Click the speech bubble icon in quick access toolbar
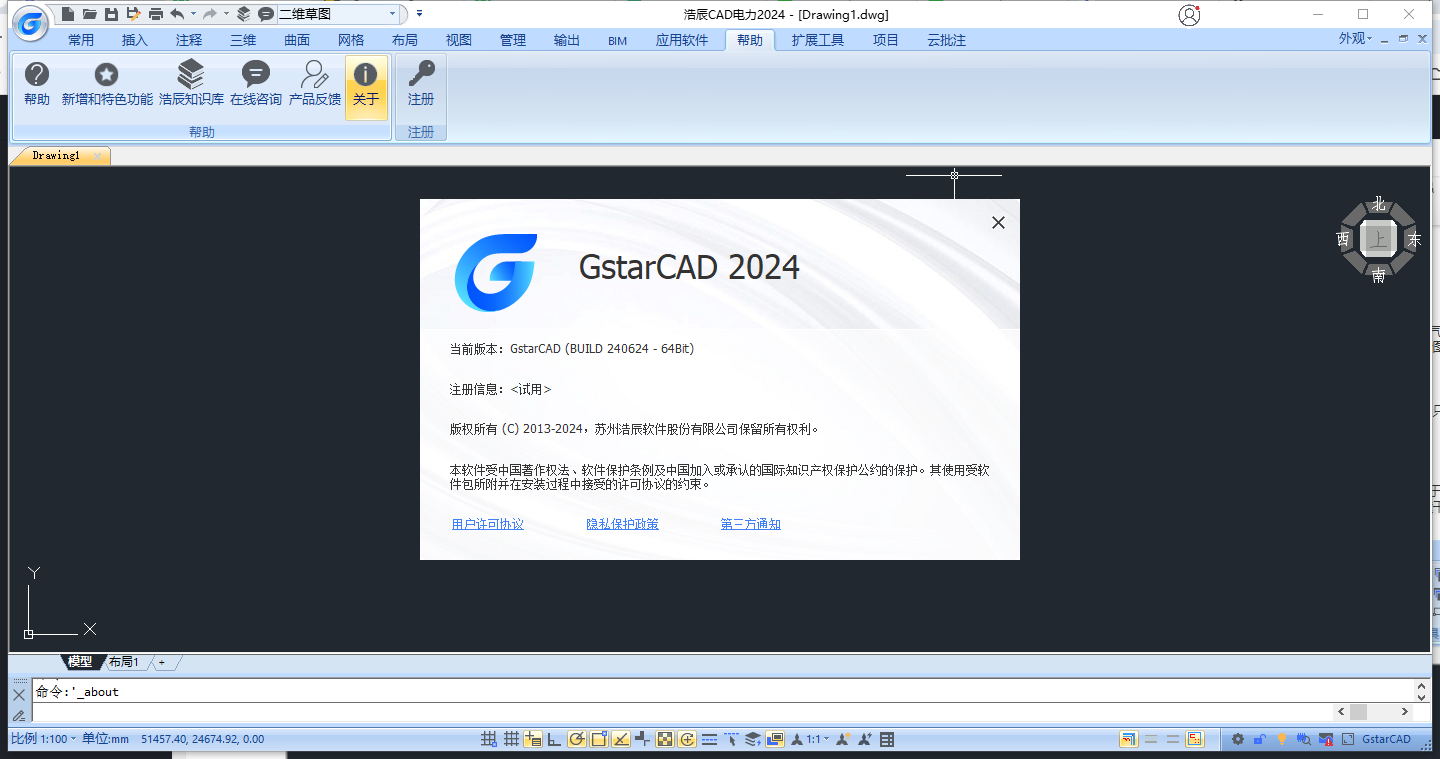 [265, 14]
